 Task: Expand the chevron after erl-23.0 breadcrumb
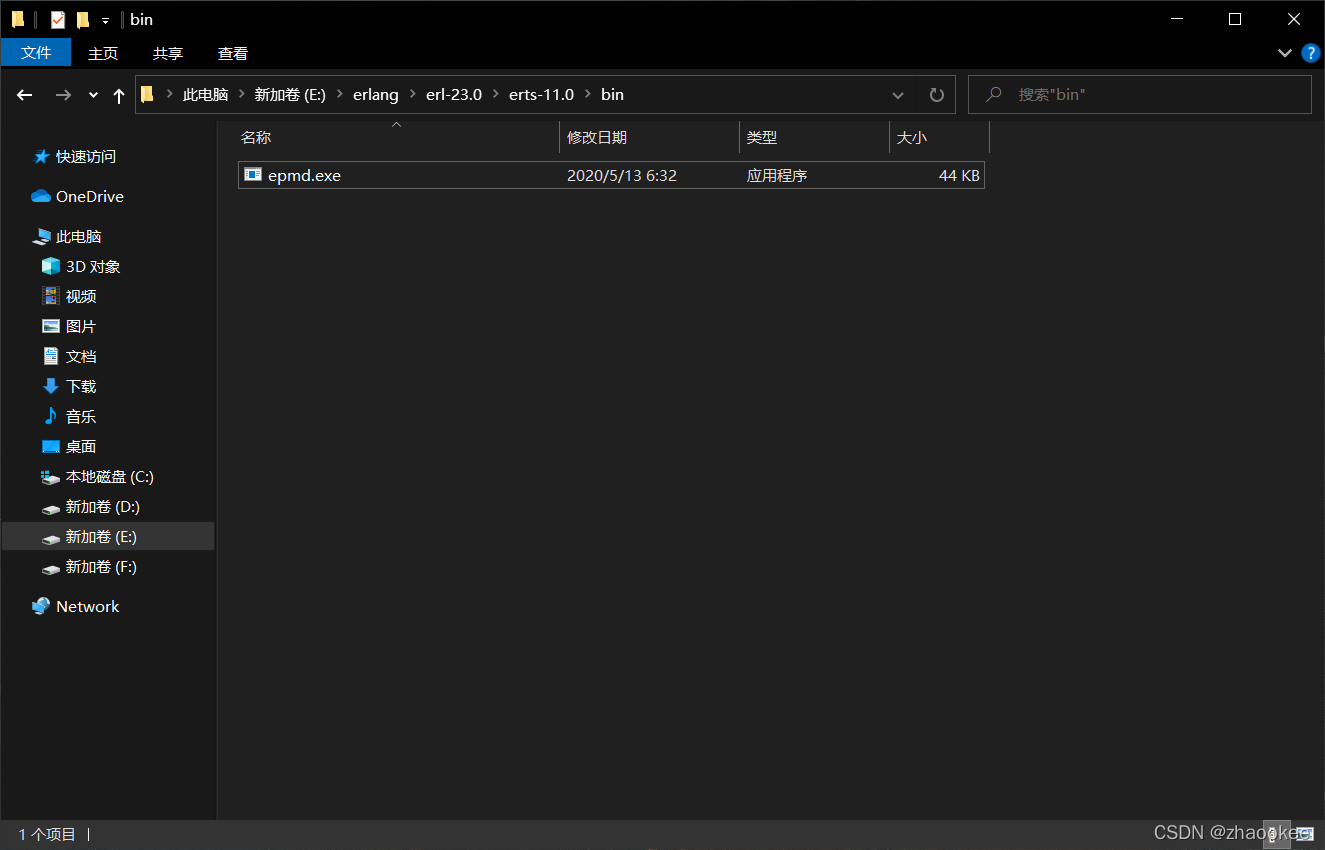495,95
